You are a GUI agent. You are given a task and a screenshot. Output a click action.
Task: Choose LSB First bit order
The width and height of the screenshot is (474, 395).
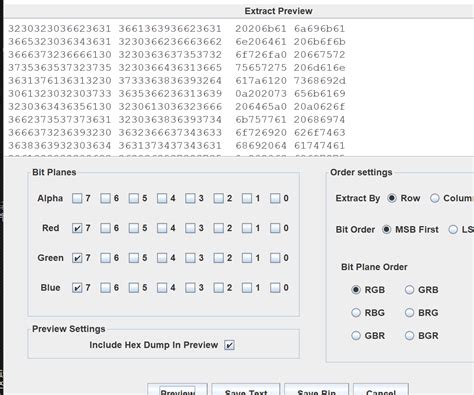pos(453,230)
